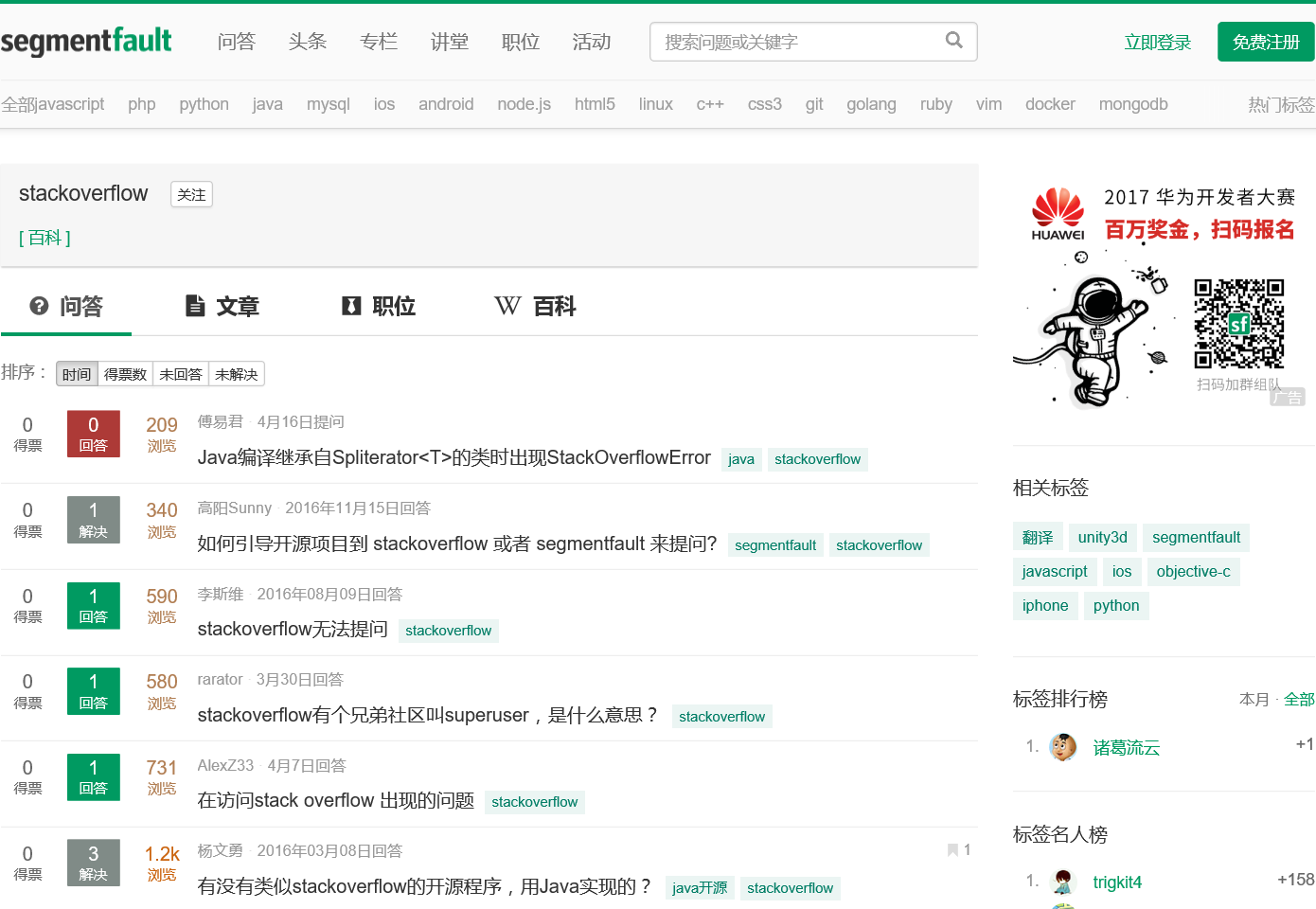Open the W-shaped 百科 tab icon
Viewport: 1316px width, 909px height.
click(507, 305)
